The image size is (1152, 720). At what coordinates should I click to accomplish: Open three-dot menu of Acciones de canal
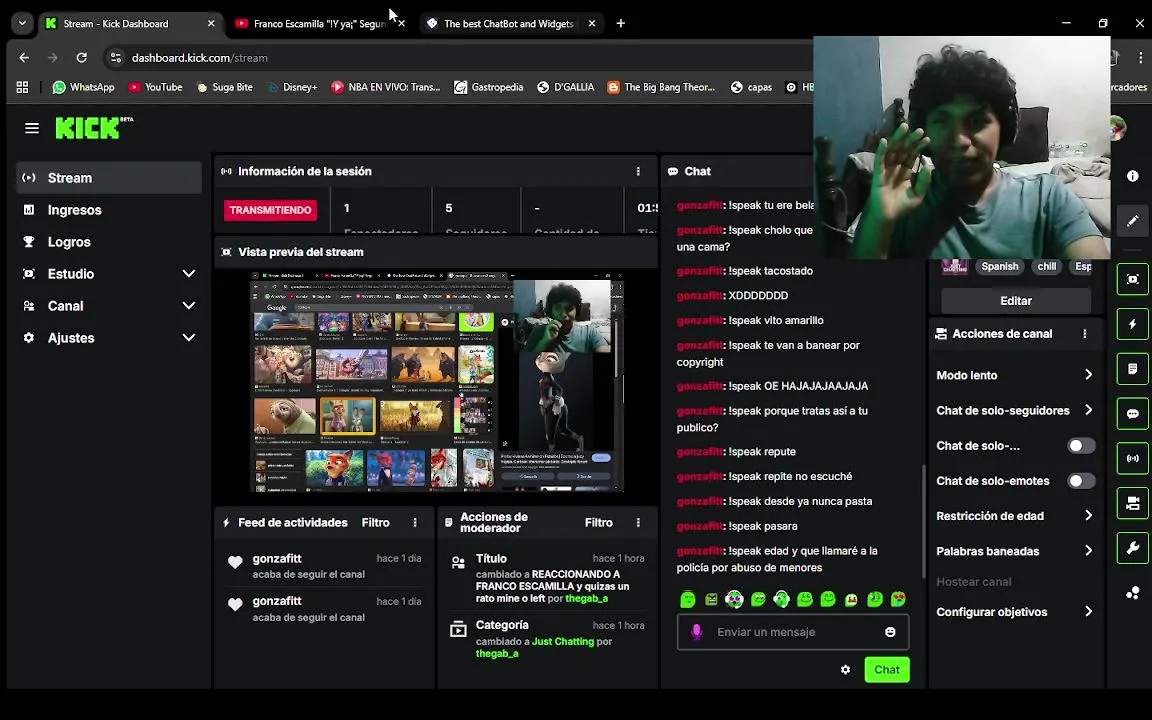[x=1084, y=334]
